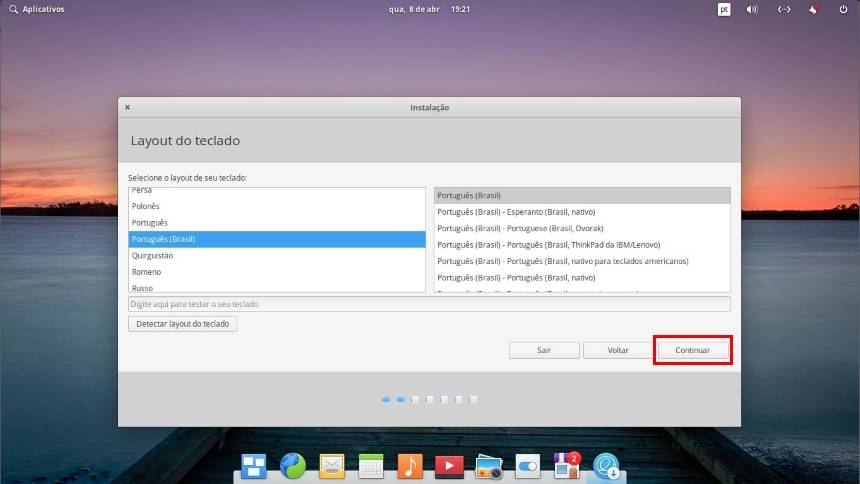Open the Videos app in dock
This screenshot has width=860, height=484.
pos(449,466)
